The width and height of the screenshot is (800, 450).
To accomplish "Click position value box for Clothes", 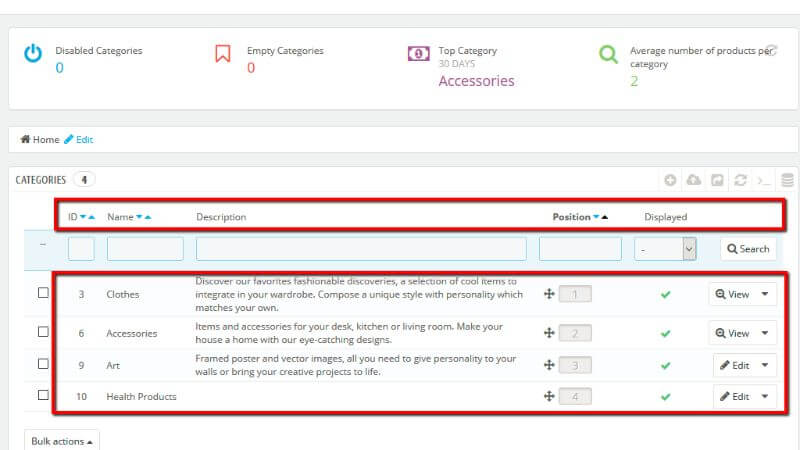I will [x=575, y=294].
